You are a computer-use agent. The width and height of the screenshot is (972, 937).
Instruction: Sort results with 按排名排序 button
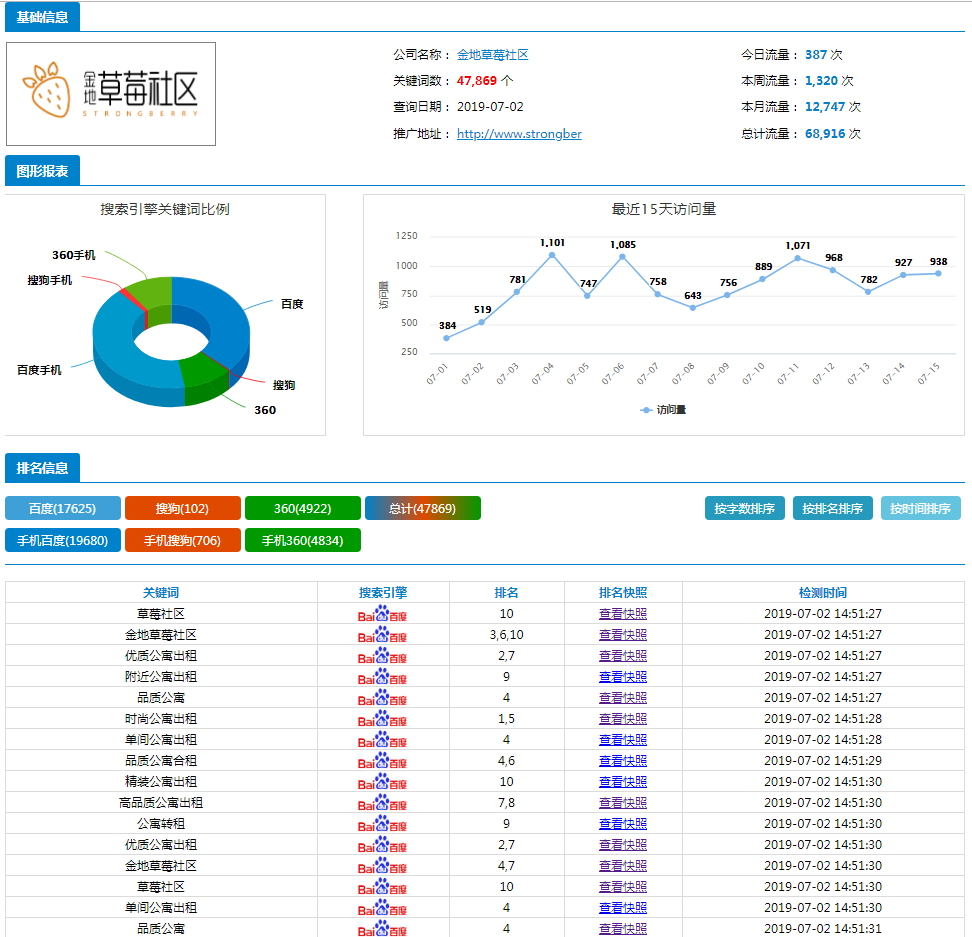click(832, 508)
